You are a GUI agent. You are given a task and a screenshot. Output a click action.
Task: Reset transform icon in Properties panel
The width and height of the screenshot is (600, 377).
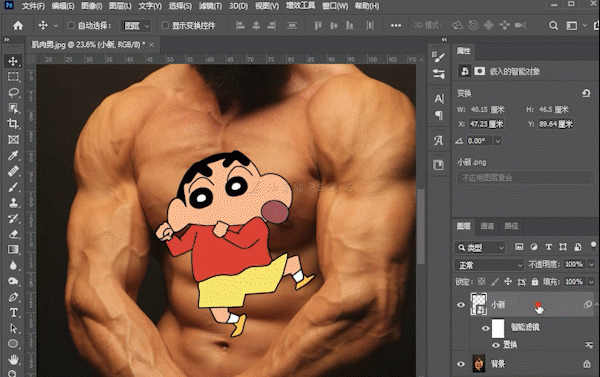pyautogui.click(x=586, y=93)
